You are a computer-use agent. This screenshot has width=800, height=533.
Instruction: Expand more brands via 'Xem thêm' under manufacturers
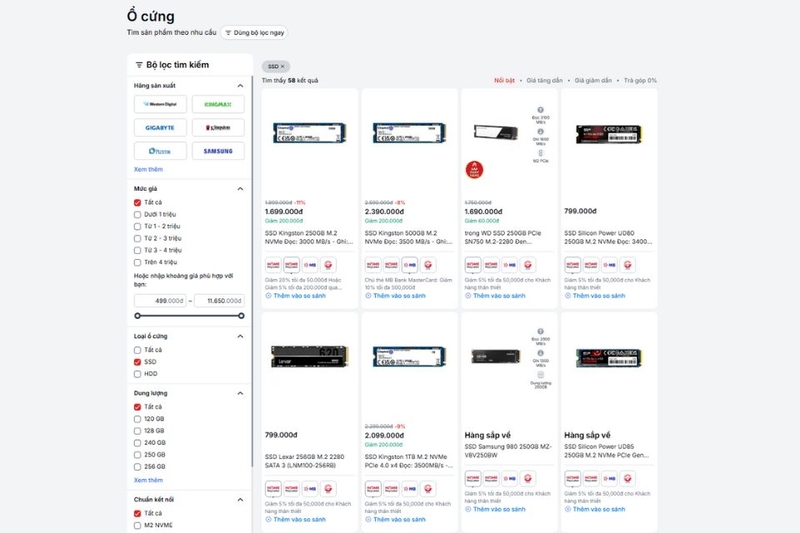[x=148, y=169]
